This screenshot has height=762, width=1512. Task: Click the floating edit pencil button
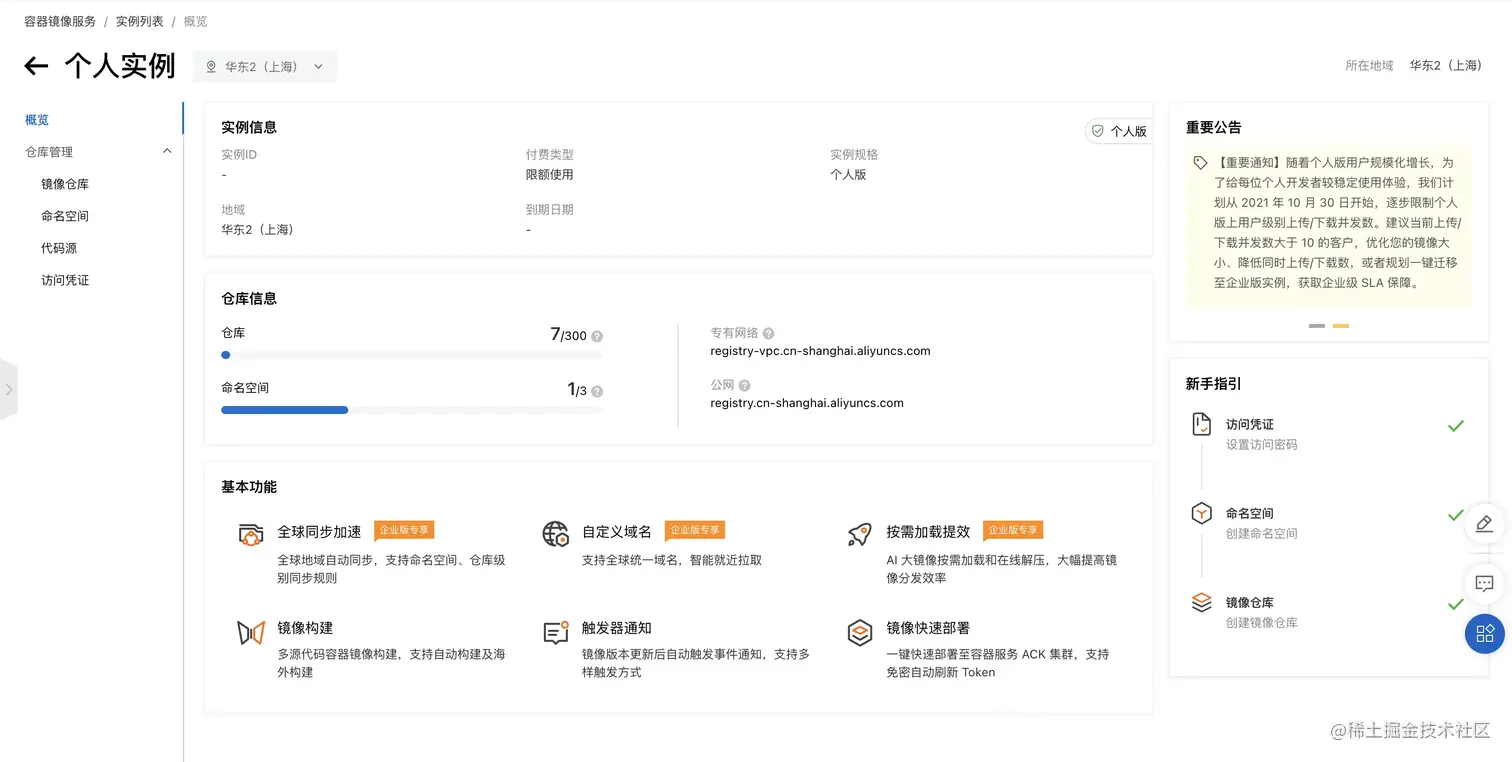[x=1485, y=524]
